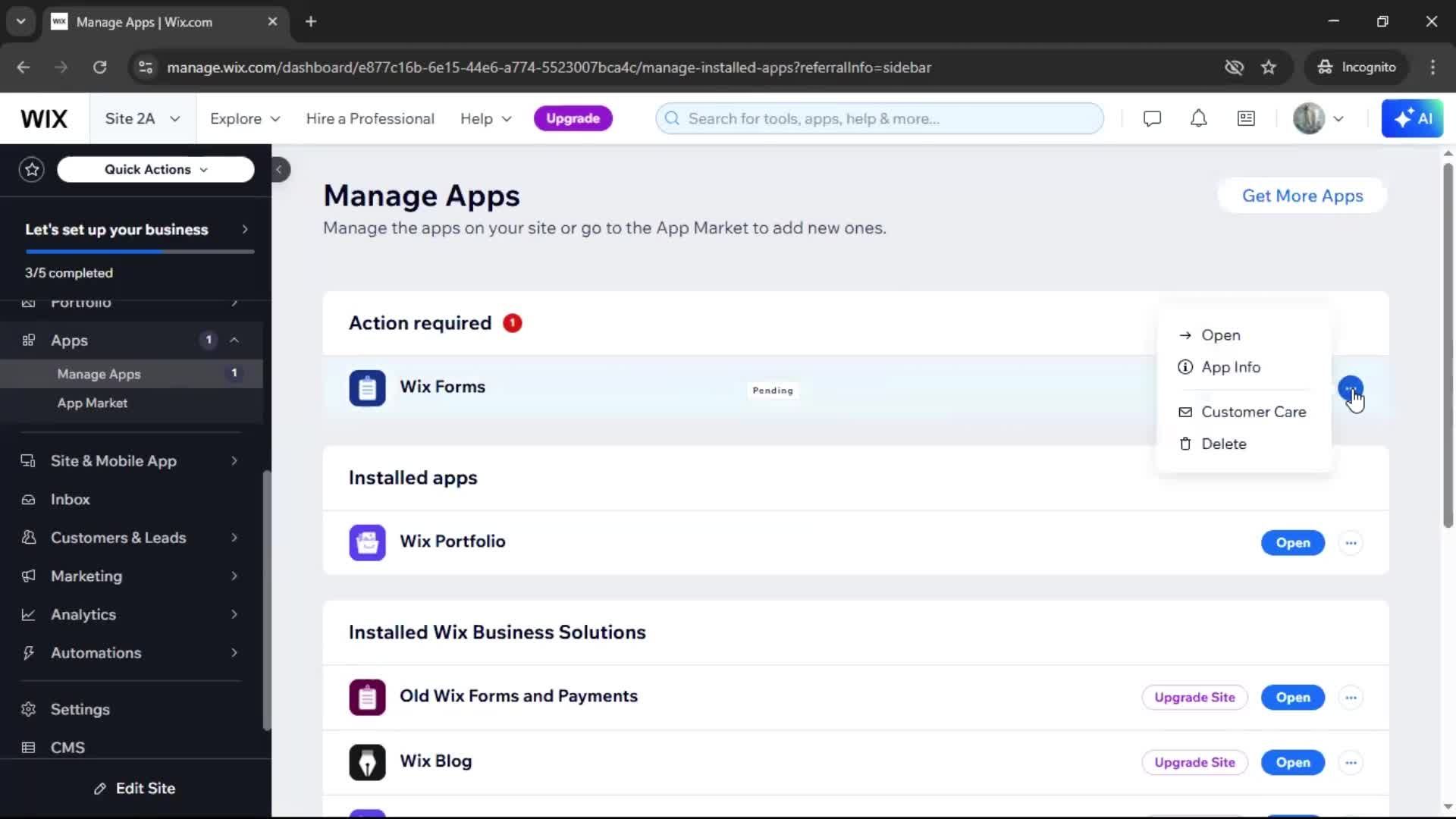1456x819 pixels.
Task: Click the business setup progress bar
Action: [140, 252]
